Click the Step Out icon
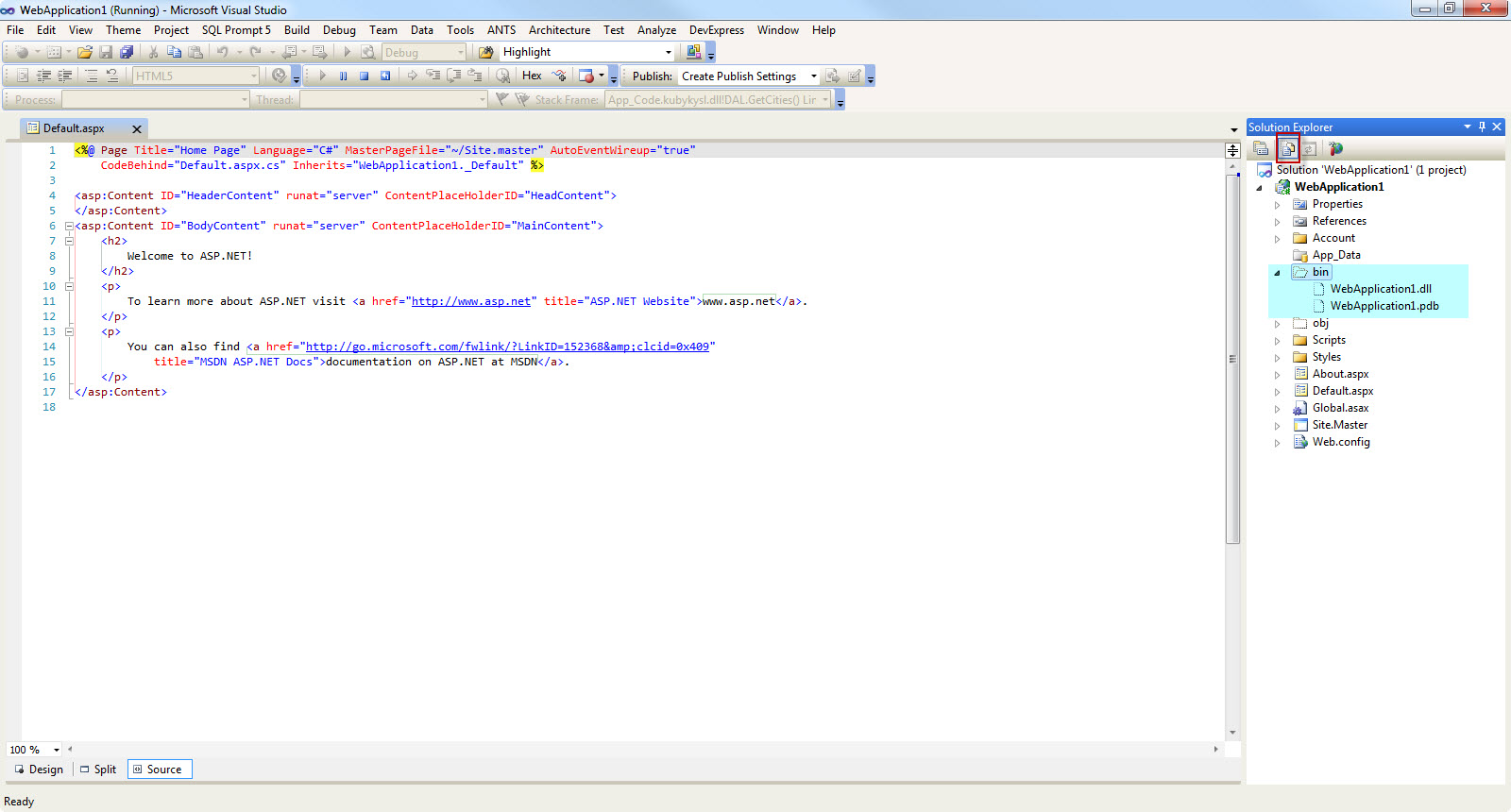Screen dimensions: 1511x812 tap(474, 76)
